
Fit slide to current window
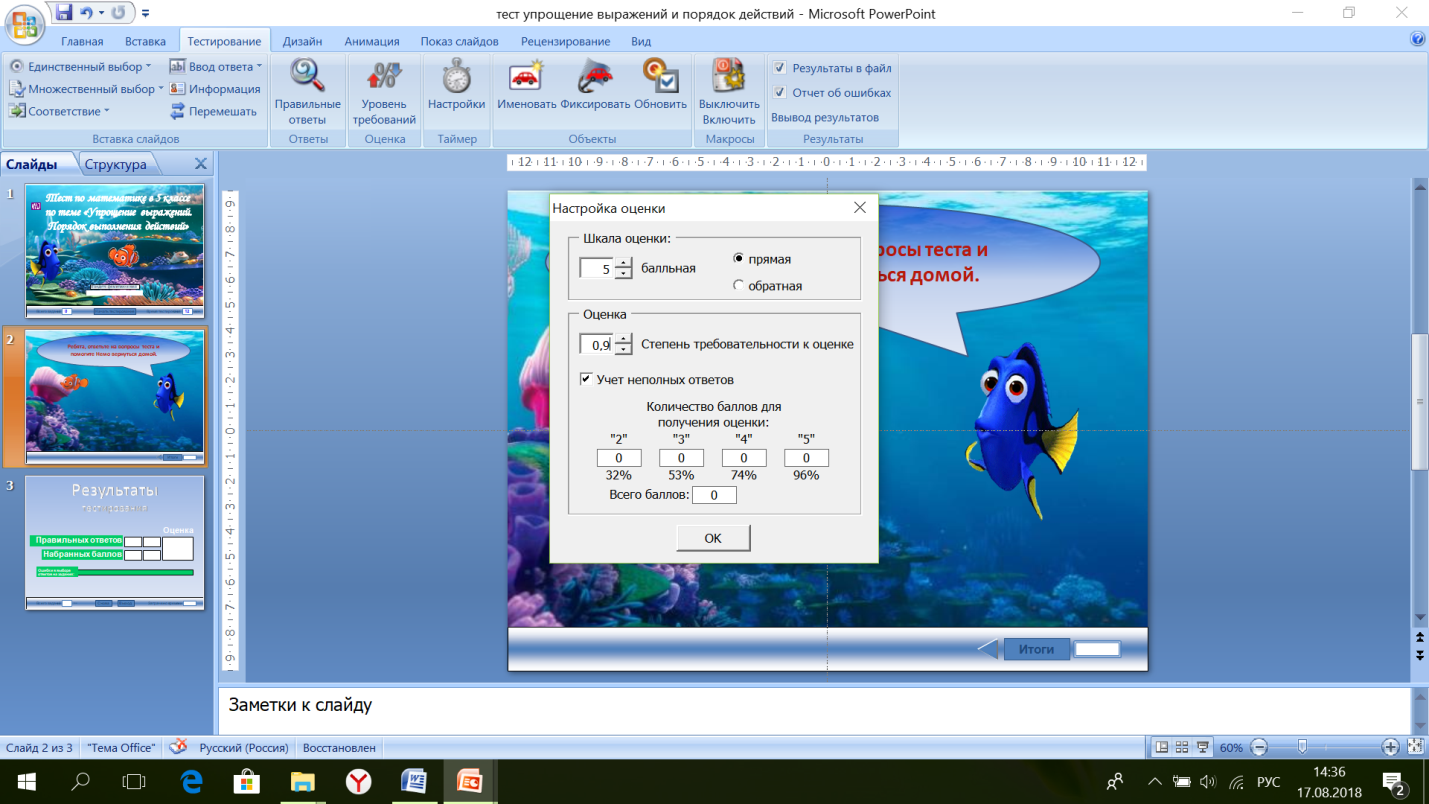pos(1415,747)
